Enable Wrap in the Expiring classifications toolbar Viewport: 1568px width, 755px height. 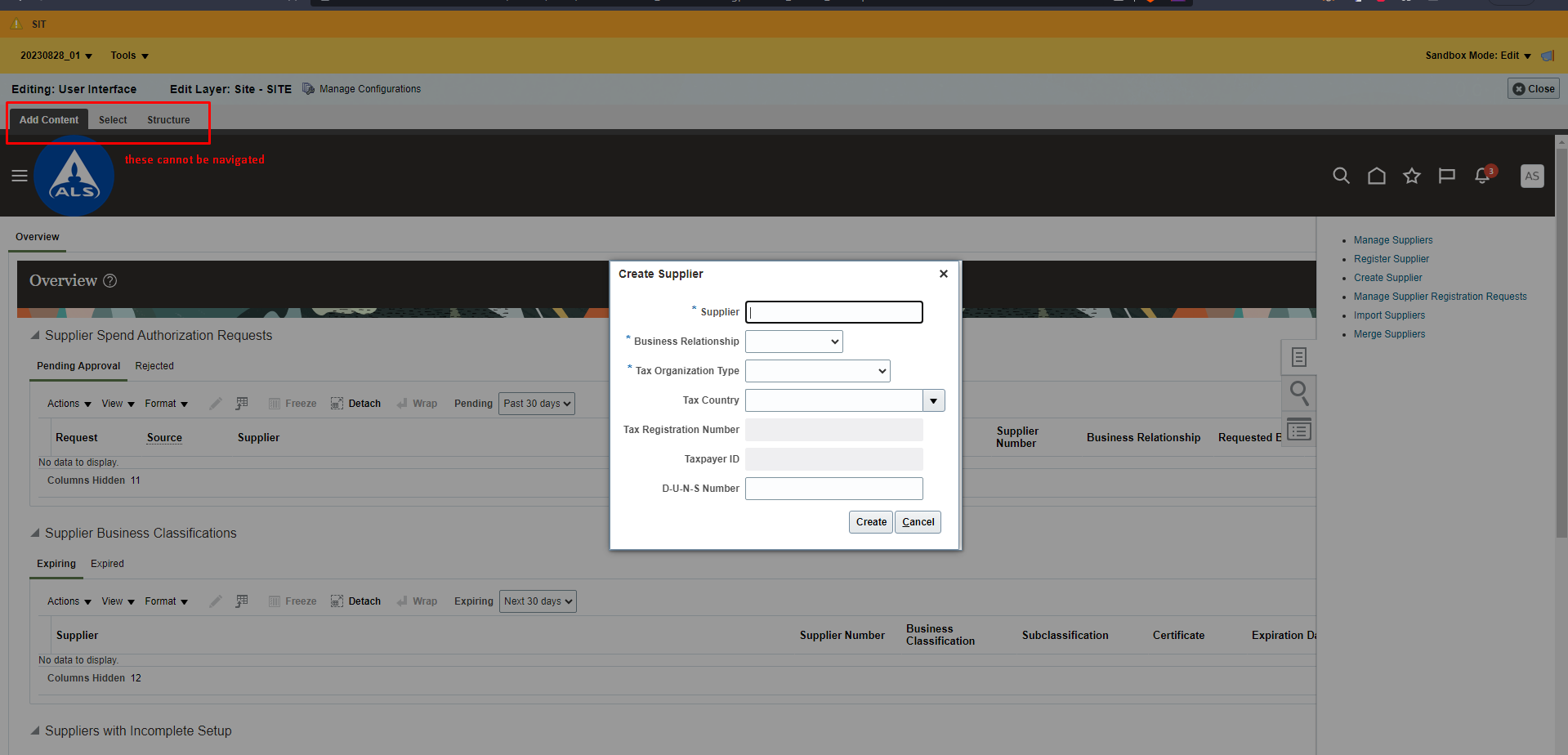tap(417, 601)
